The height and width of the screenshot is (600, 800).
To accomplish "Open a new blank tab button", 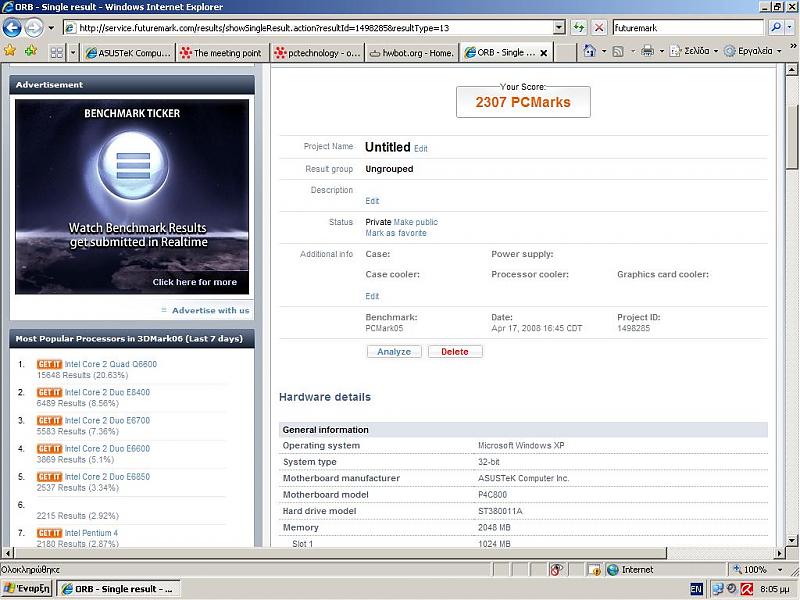I will pyautogui.click(x=565, y=53).
